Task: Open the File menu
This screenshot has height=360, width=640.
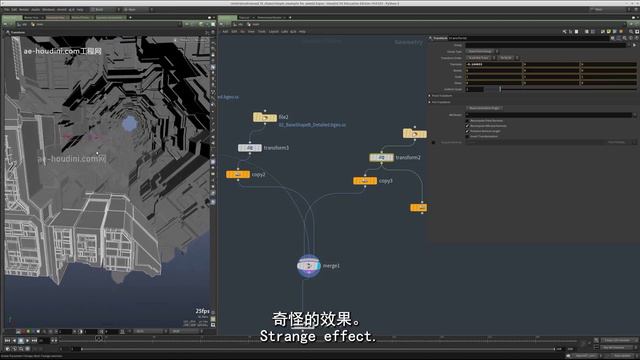Action: pyautogui.click(x=7, y=9)
